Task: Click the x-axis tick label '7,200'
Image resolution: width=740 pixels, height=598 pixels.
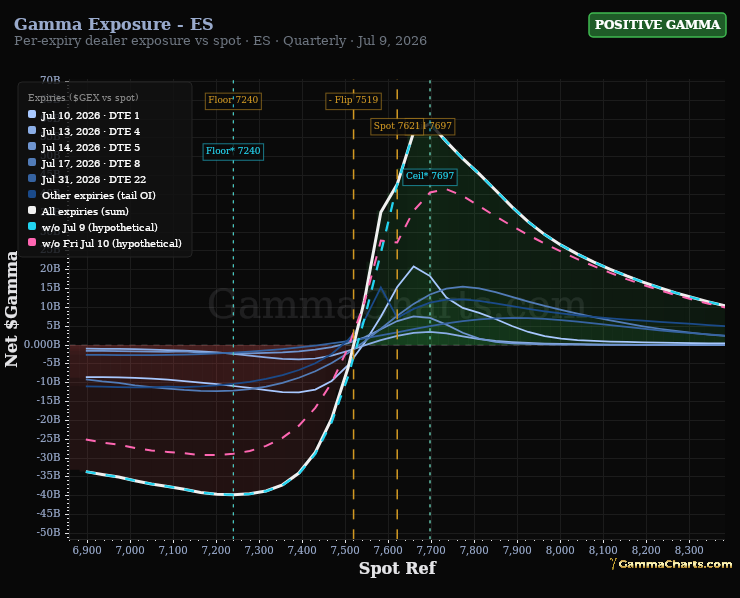Action: [216, 550]
